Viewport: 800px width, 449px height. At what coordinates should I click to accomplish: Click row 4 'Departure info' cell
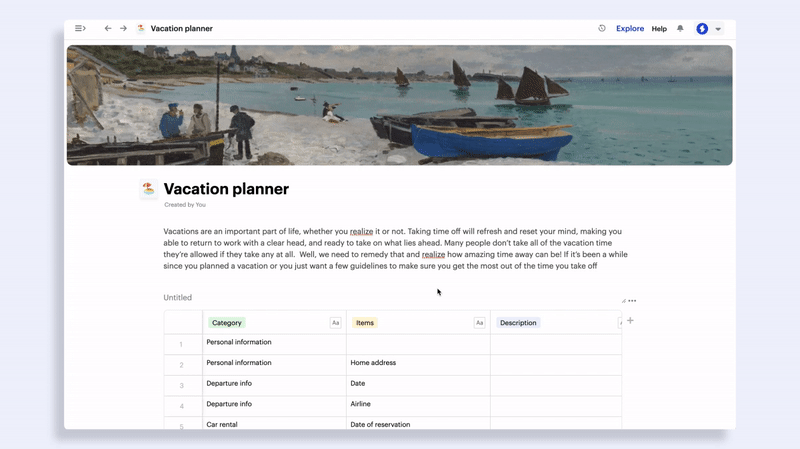[274, 406]
